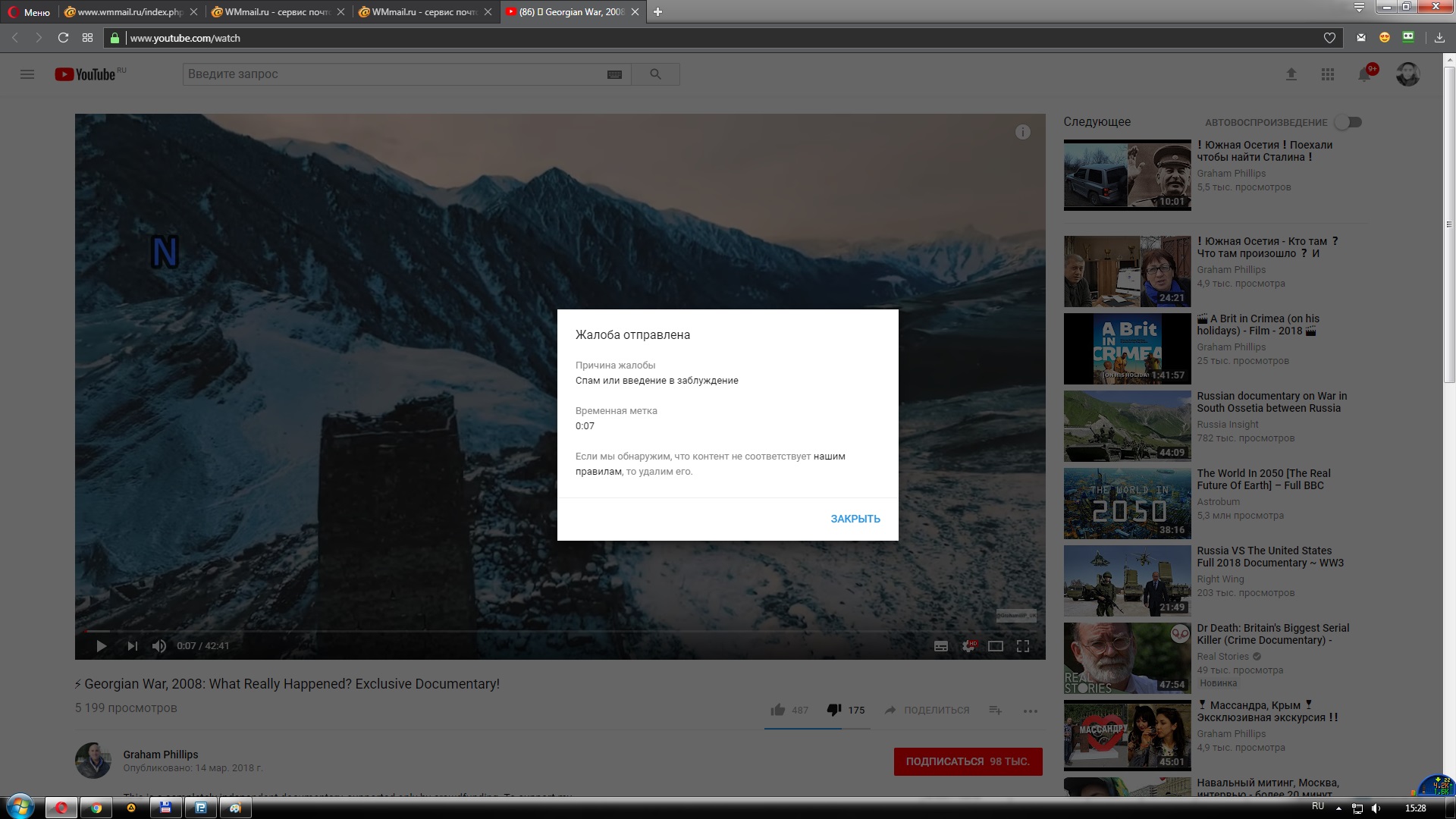Open the notifications bell
Image resolution: width=1456 pixels, height=819 pixels.
pos(1364,74)
